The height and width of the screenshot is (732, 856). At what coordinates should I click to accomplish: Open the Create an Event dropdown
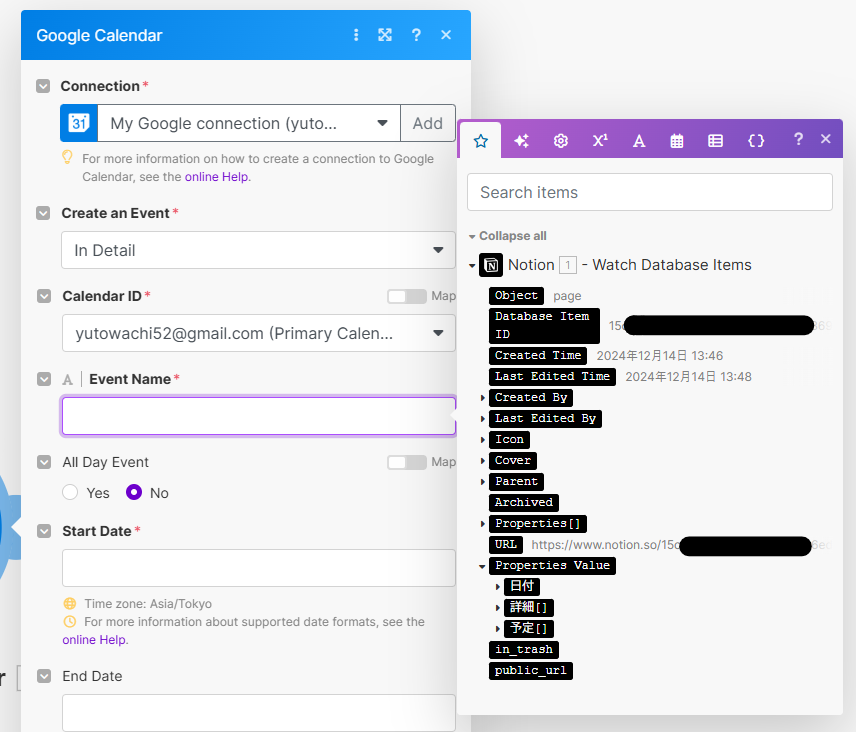tap(258, 250)
